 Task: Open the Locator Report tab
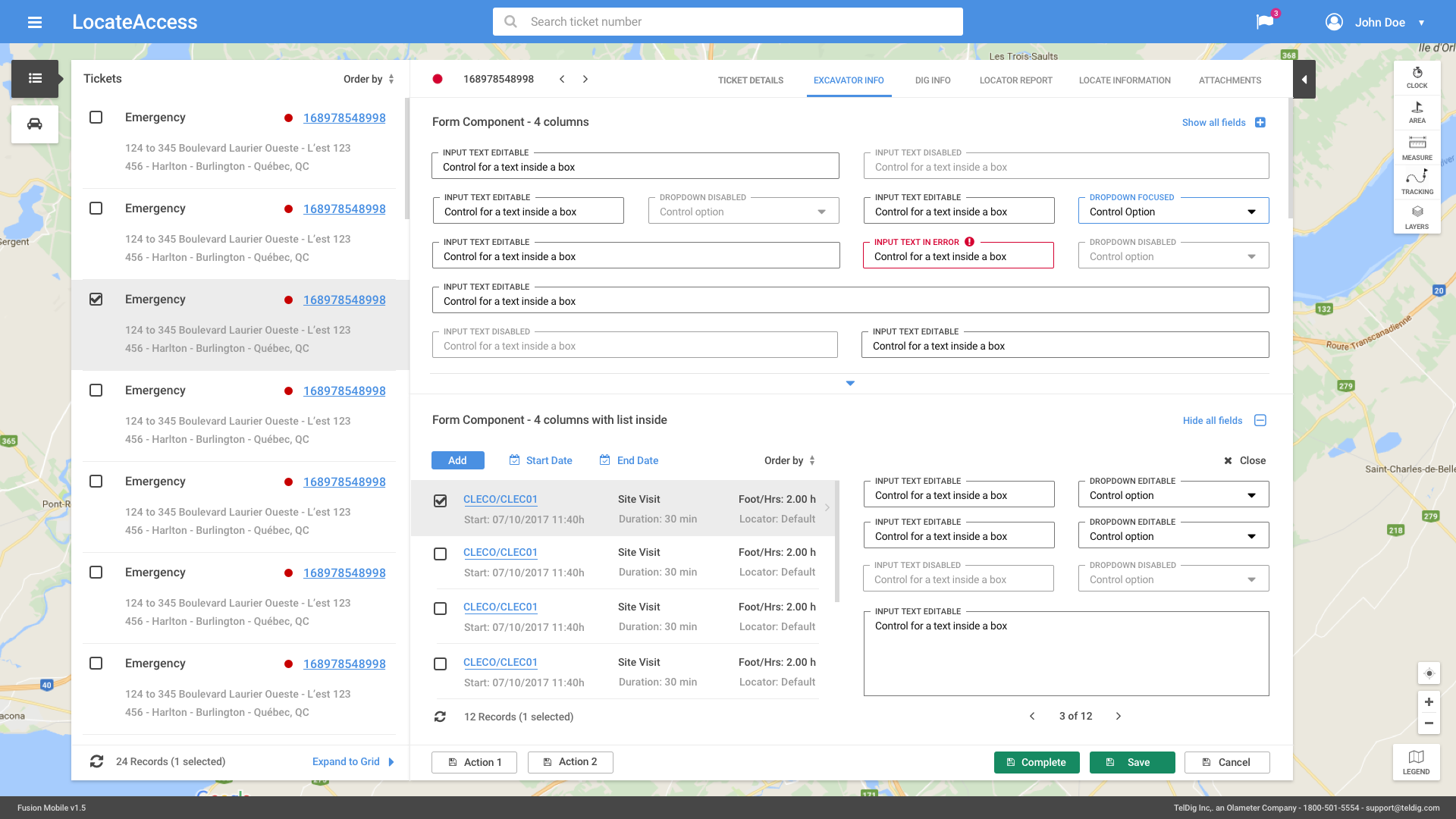click(x=1015, y=80)
